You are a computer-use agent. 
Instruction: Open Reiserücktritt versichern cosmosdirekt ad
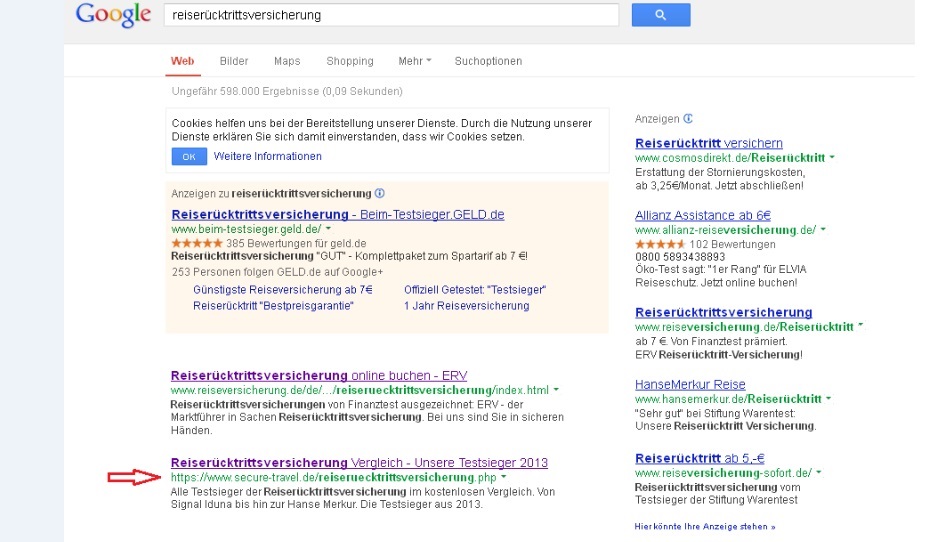[709, 143]
